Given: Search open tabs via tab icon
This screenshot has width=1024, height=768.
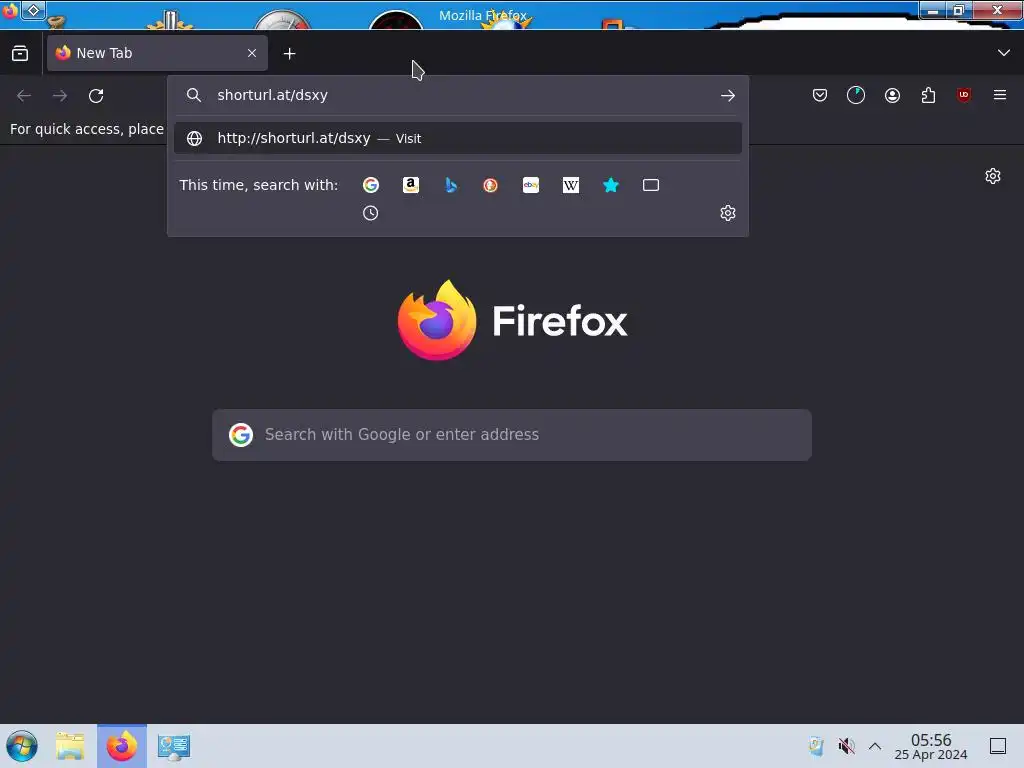Looking at the screenshot, I should 650,185.
